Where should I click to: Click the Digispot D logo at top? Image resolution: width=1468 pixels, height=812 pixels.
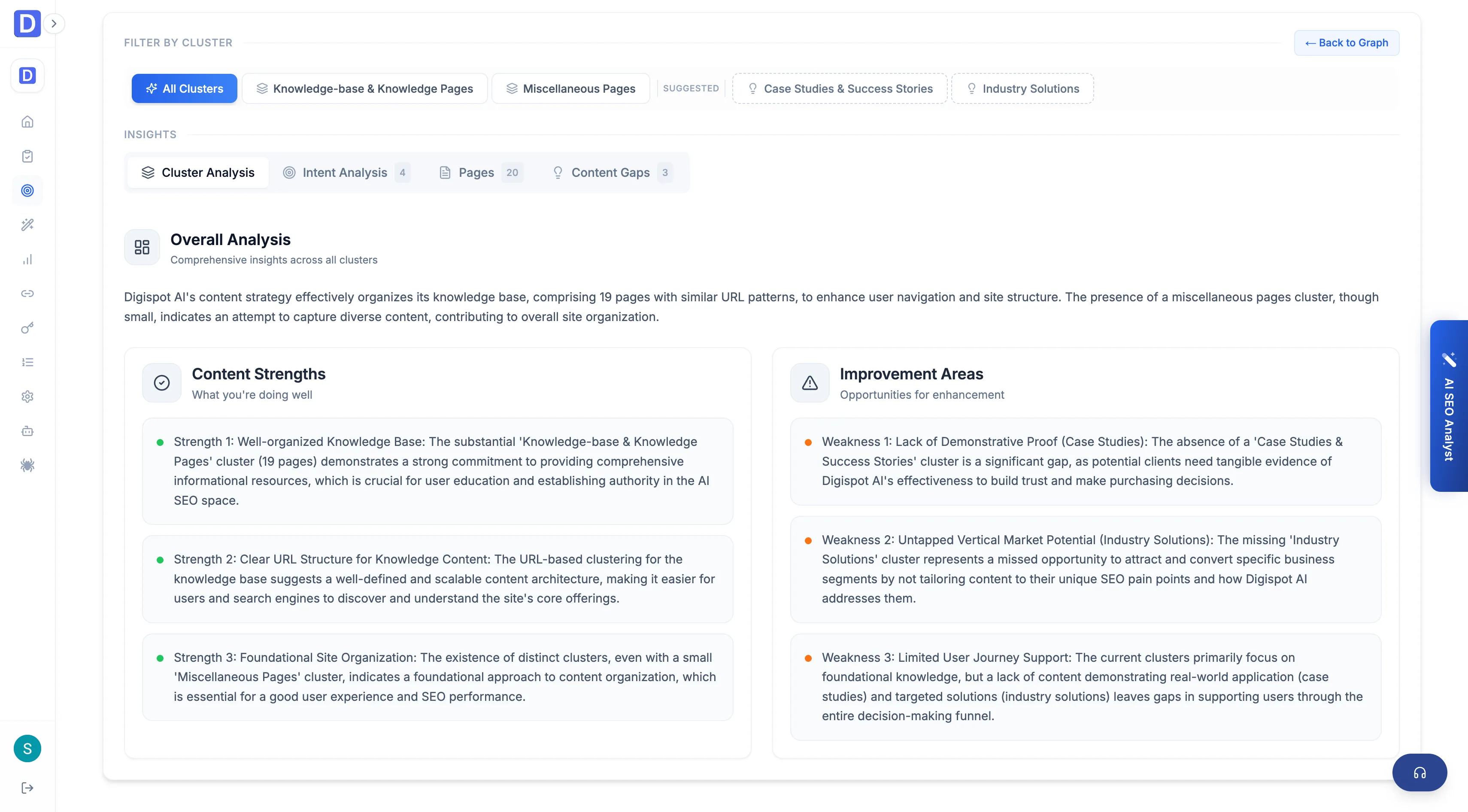click(x=27, y=23)
